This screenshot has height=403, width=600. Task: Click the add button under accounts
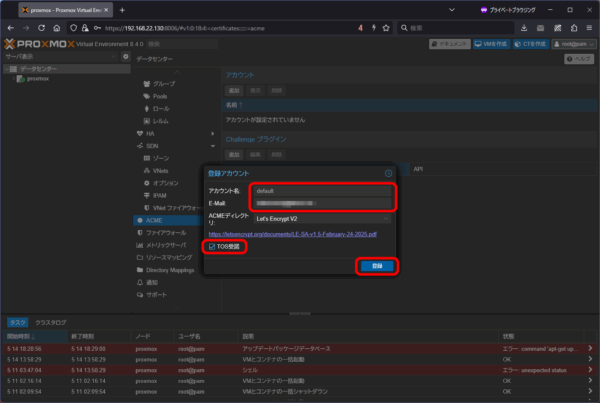point(234,91)
